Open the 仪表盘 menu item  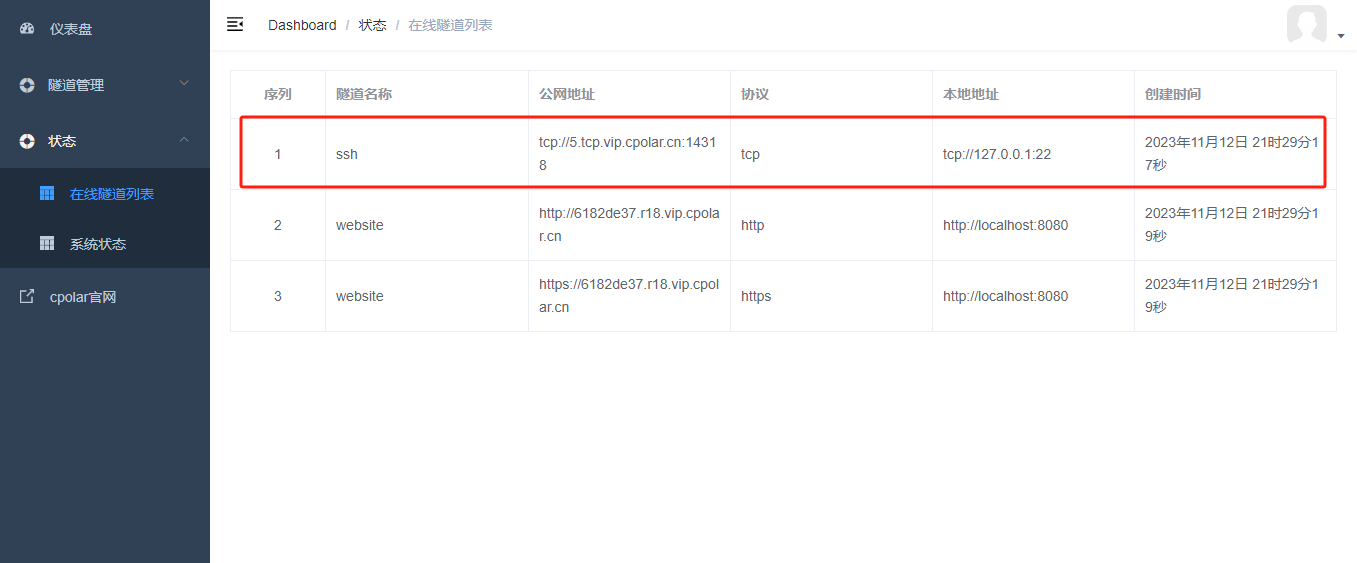[x=105, y=29]
